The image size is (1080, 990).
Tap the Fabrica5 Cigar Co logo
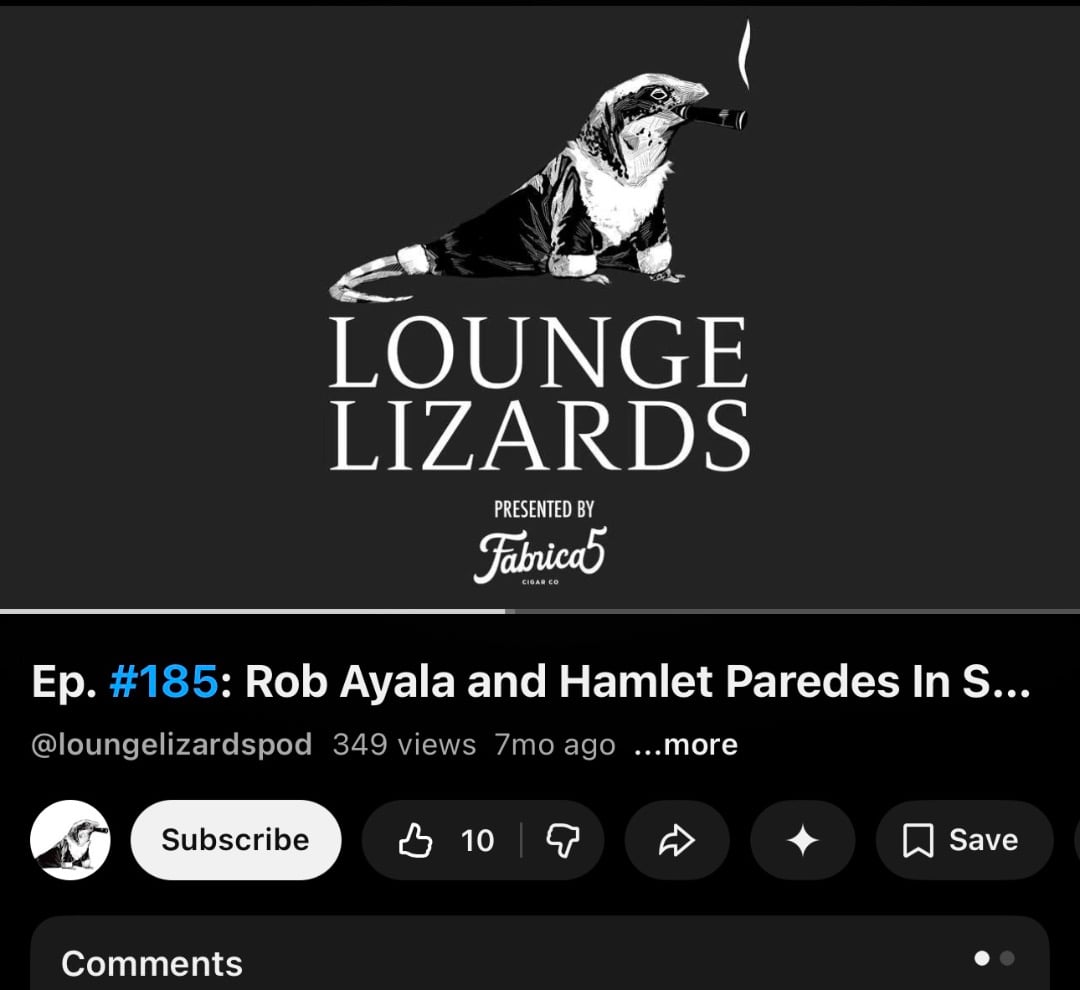click(x=541, y=557)
